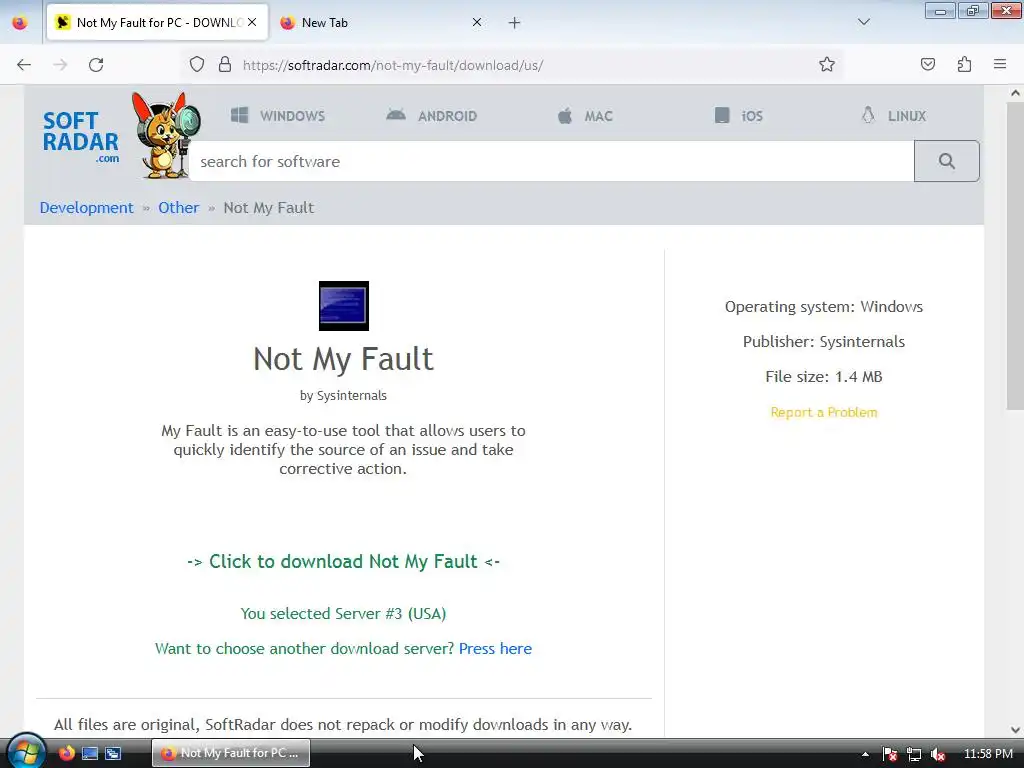
Task: List all tabs dropdown arrow
Action: (863, 22)
